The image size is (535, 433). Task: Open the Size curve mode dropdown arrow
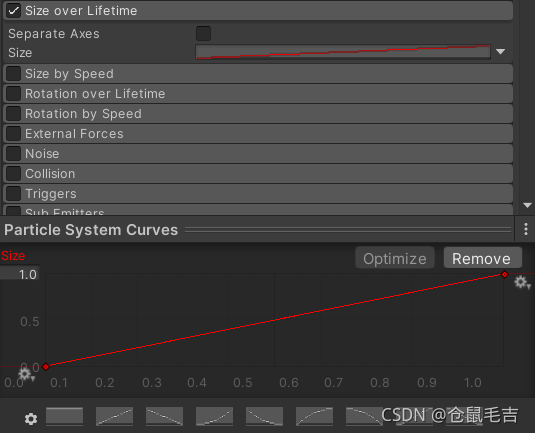tap(500, 52)
